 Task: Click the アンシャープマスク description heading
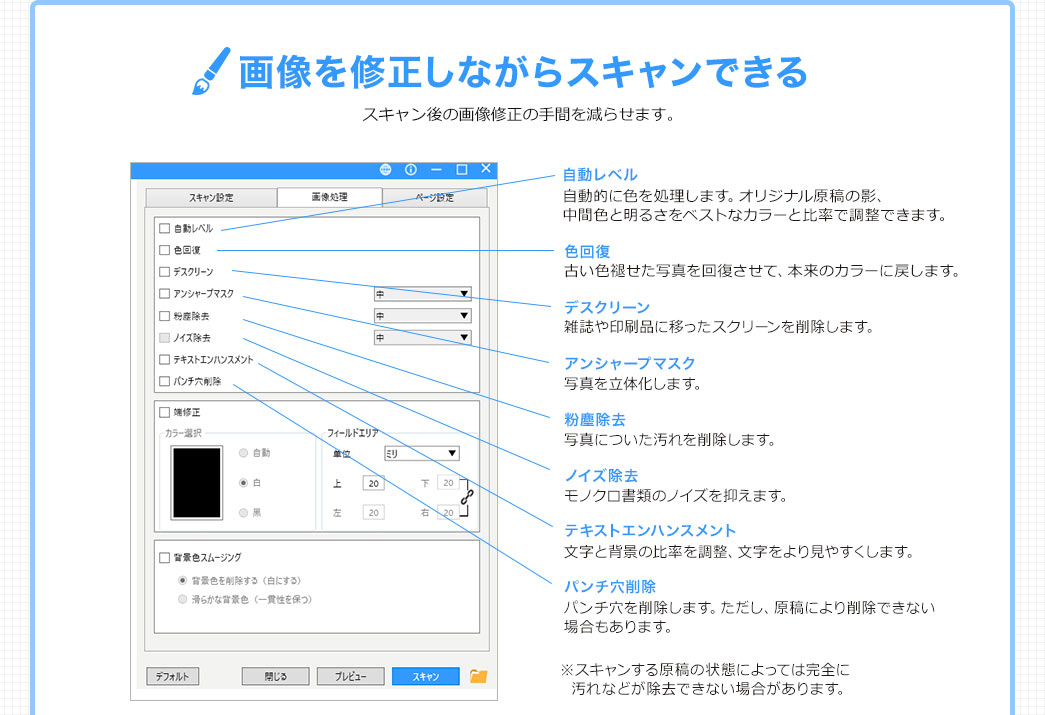pyautogui.click(x=630, y=363)
